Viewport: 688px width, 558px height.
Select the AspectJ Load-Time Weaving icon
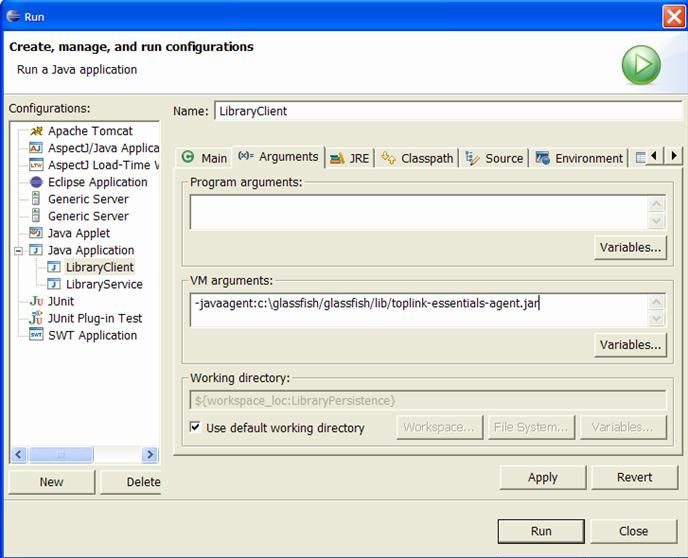[x=37, y=165]
